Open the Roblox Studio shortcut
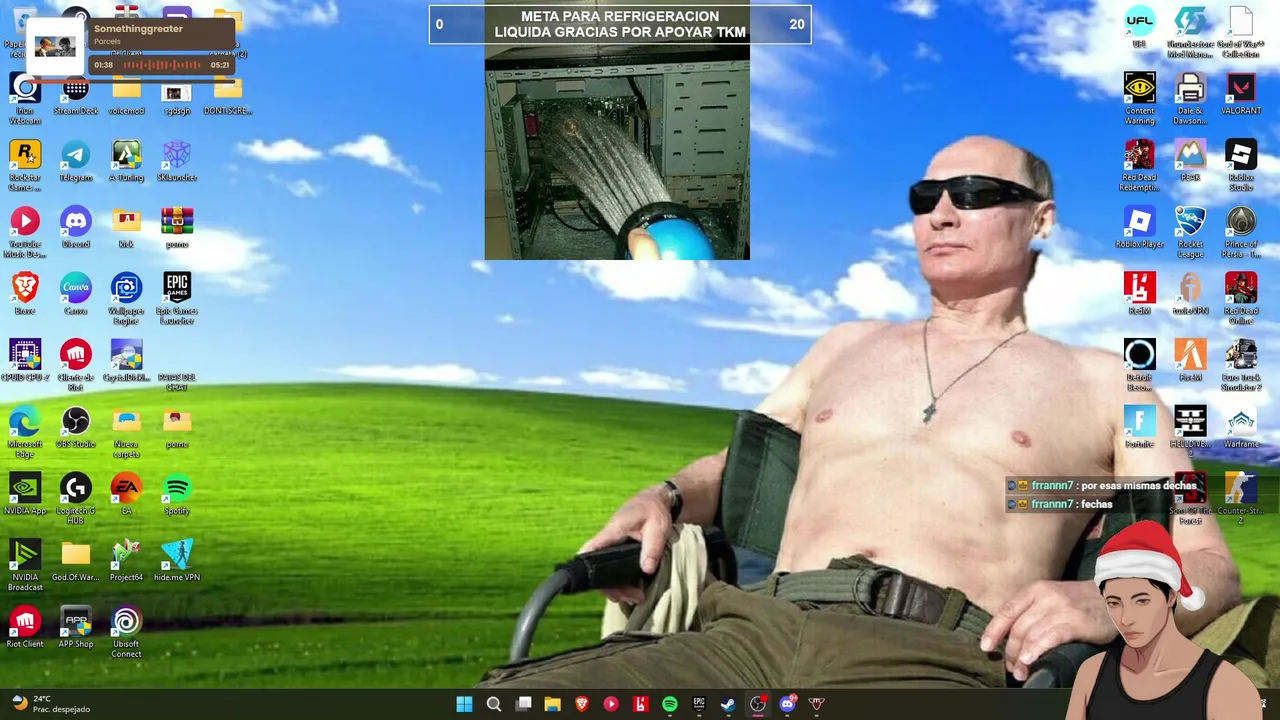This screenshot has height=720, width=1280. click(1241, 166)
